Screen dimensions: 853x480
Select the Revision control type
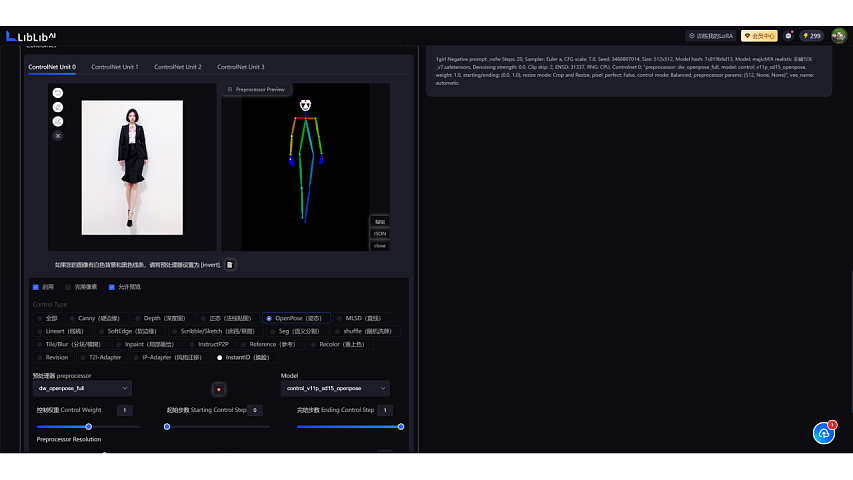tap(53, 358)
